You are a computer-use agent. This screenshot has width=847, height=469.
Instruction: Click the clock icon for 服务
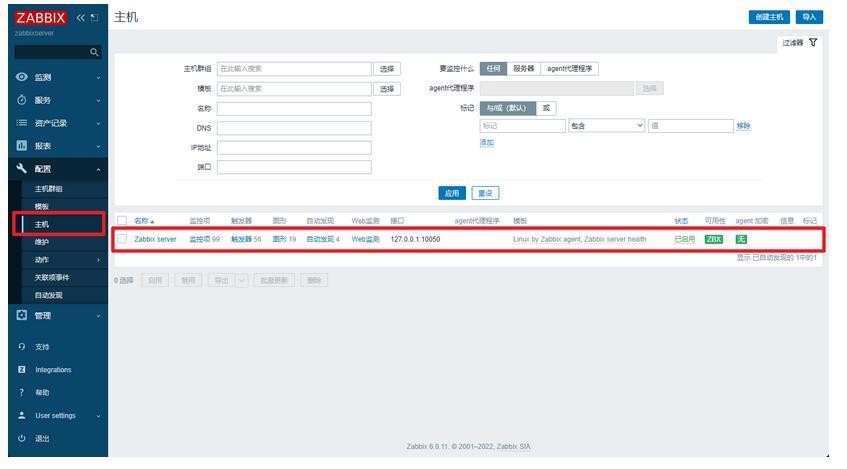22,100
